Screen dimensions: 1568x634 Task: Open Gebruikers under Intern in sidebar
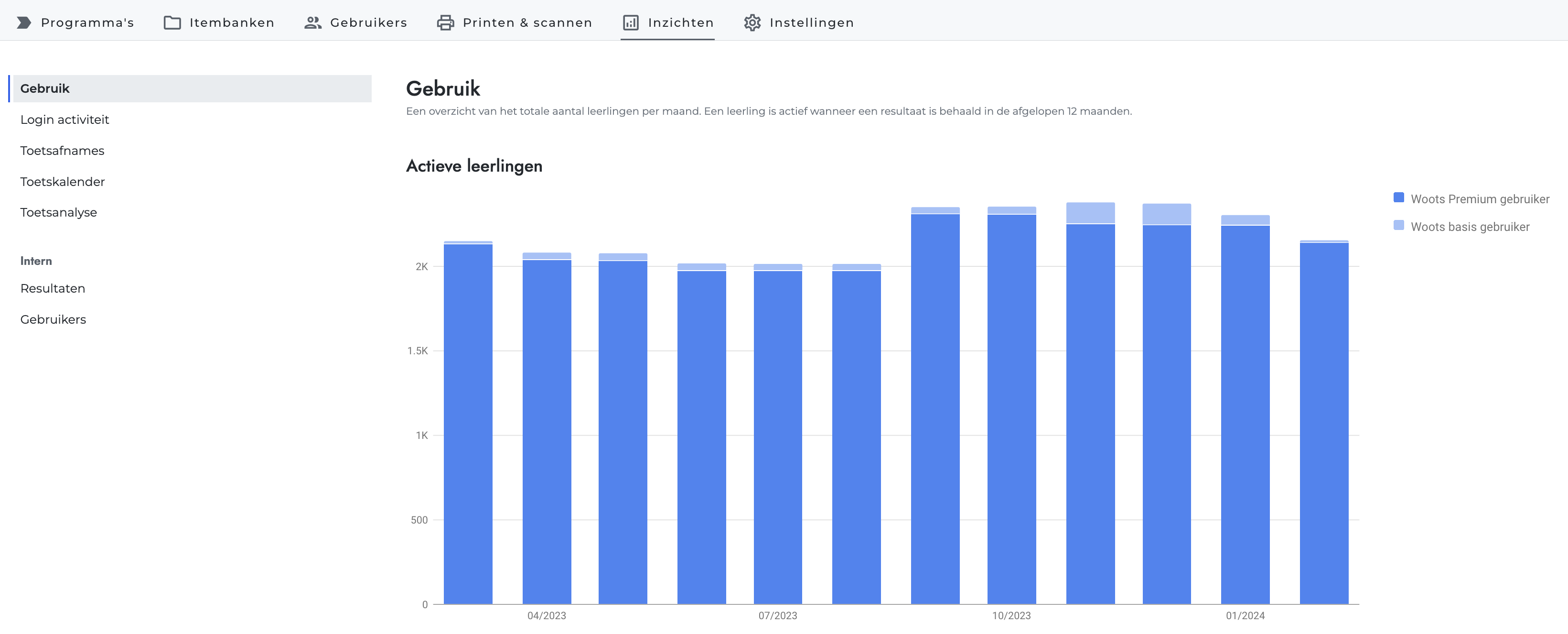pos(53,320)
